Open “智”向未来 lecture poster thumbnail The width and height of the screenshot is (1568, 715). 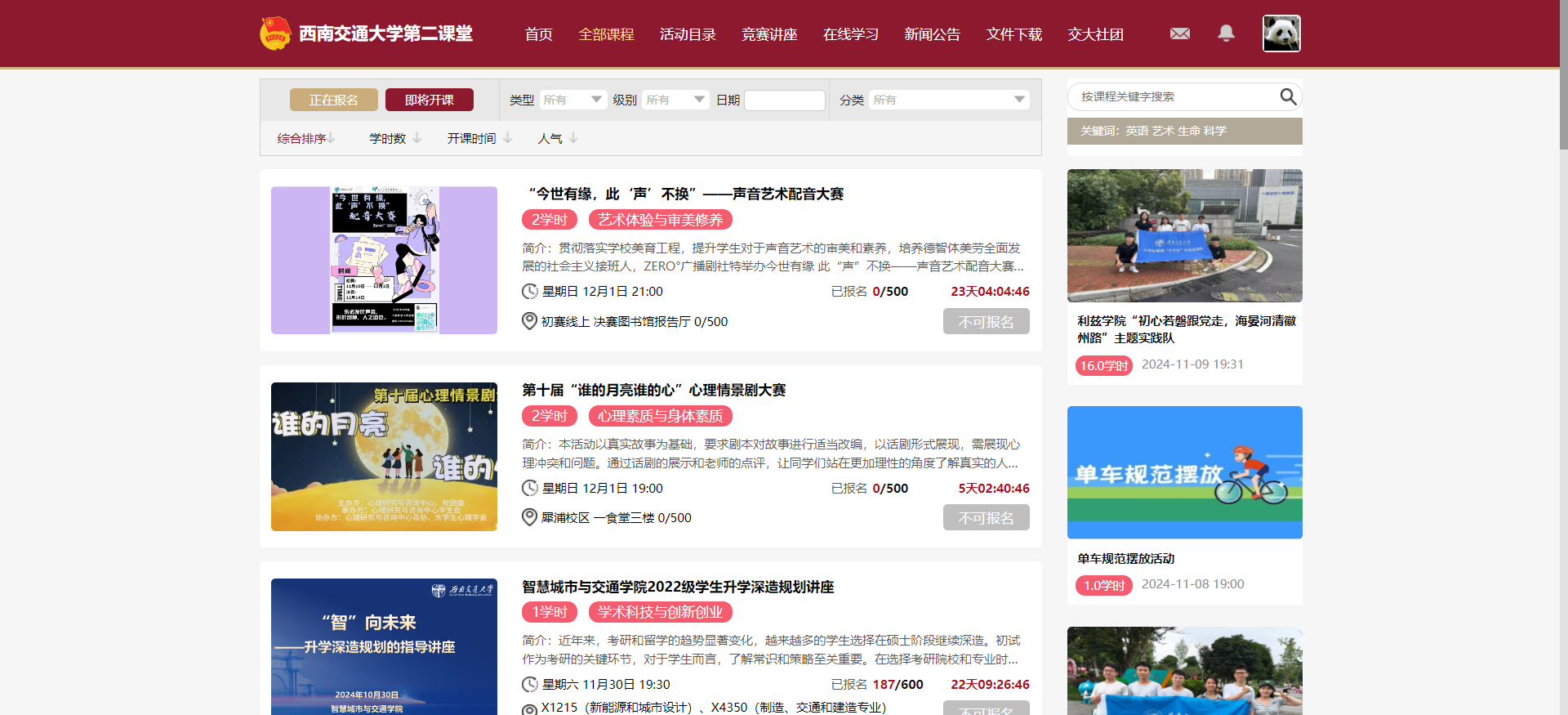point(384,646)
